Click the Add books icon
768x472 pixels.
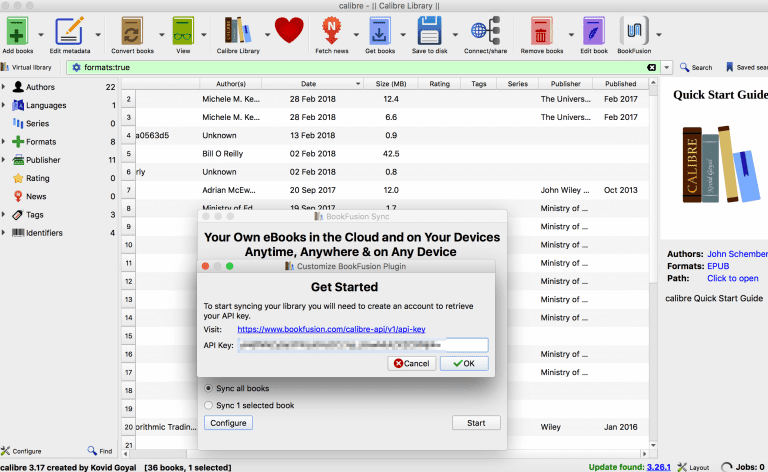click(17, 31)
